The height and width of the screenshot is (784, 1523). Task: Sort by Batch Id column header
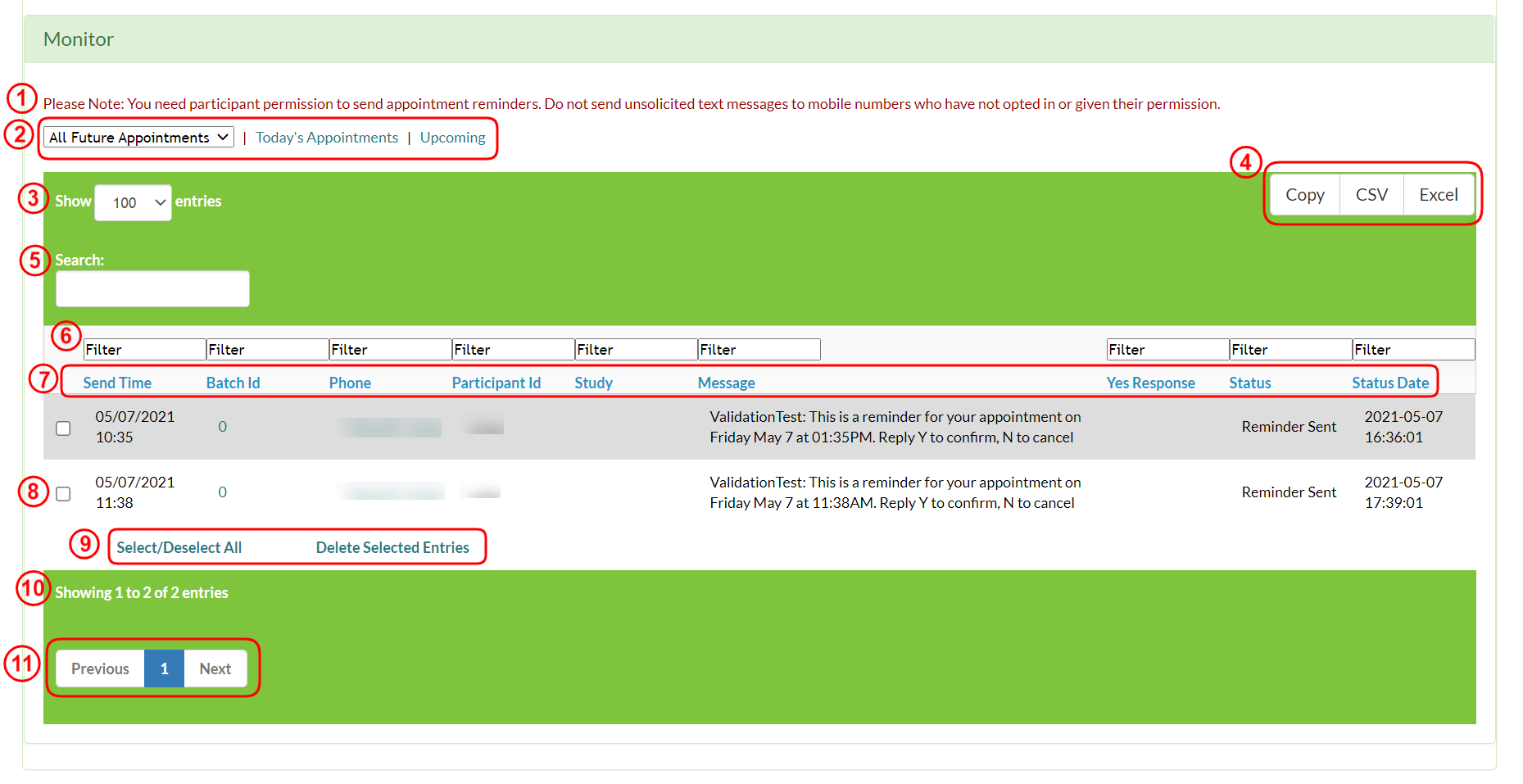point(233,383)
